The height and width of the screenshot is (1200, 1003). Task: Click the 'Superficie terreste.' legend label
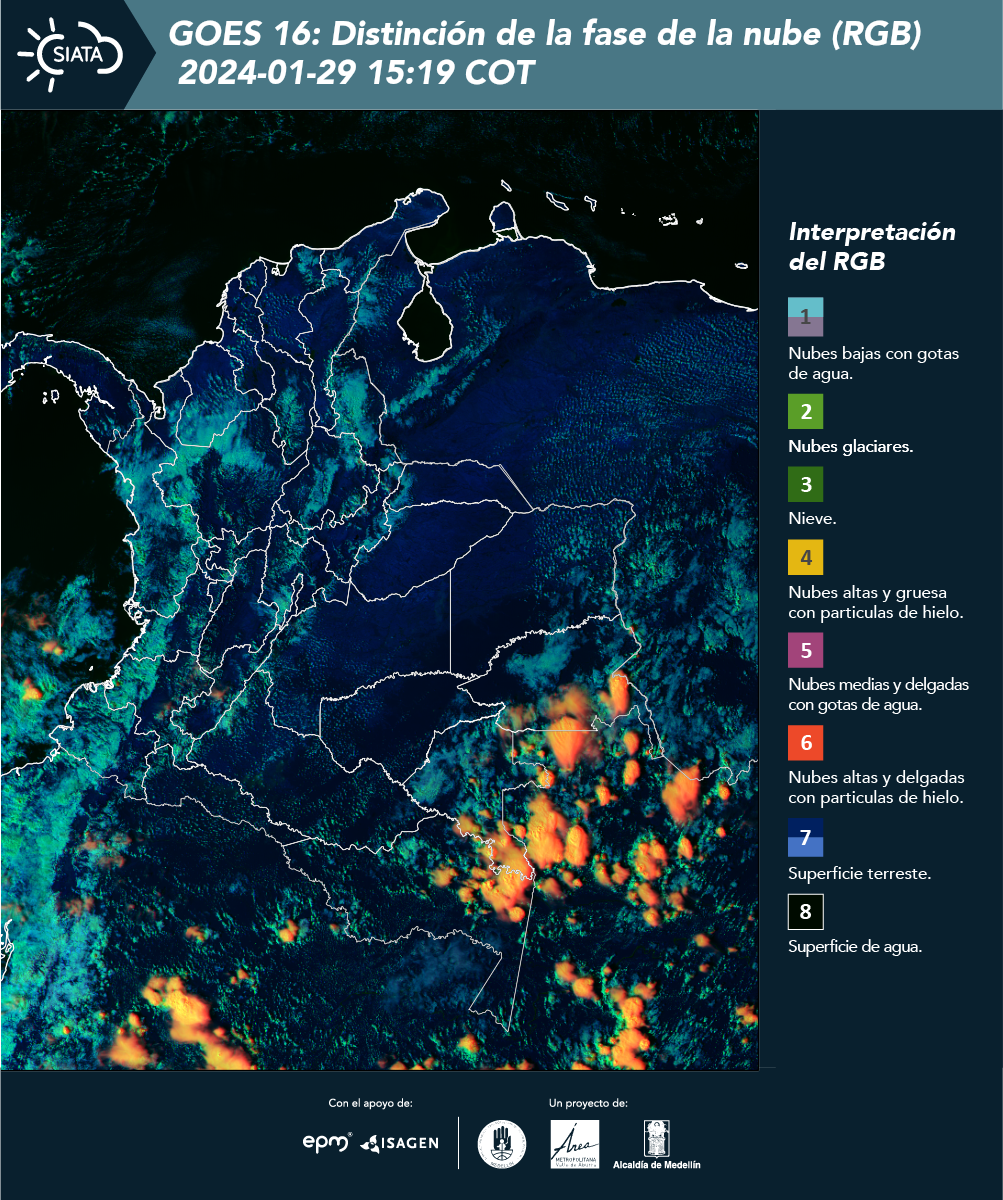[860, 874]
